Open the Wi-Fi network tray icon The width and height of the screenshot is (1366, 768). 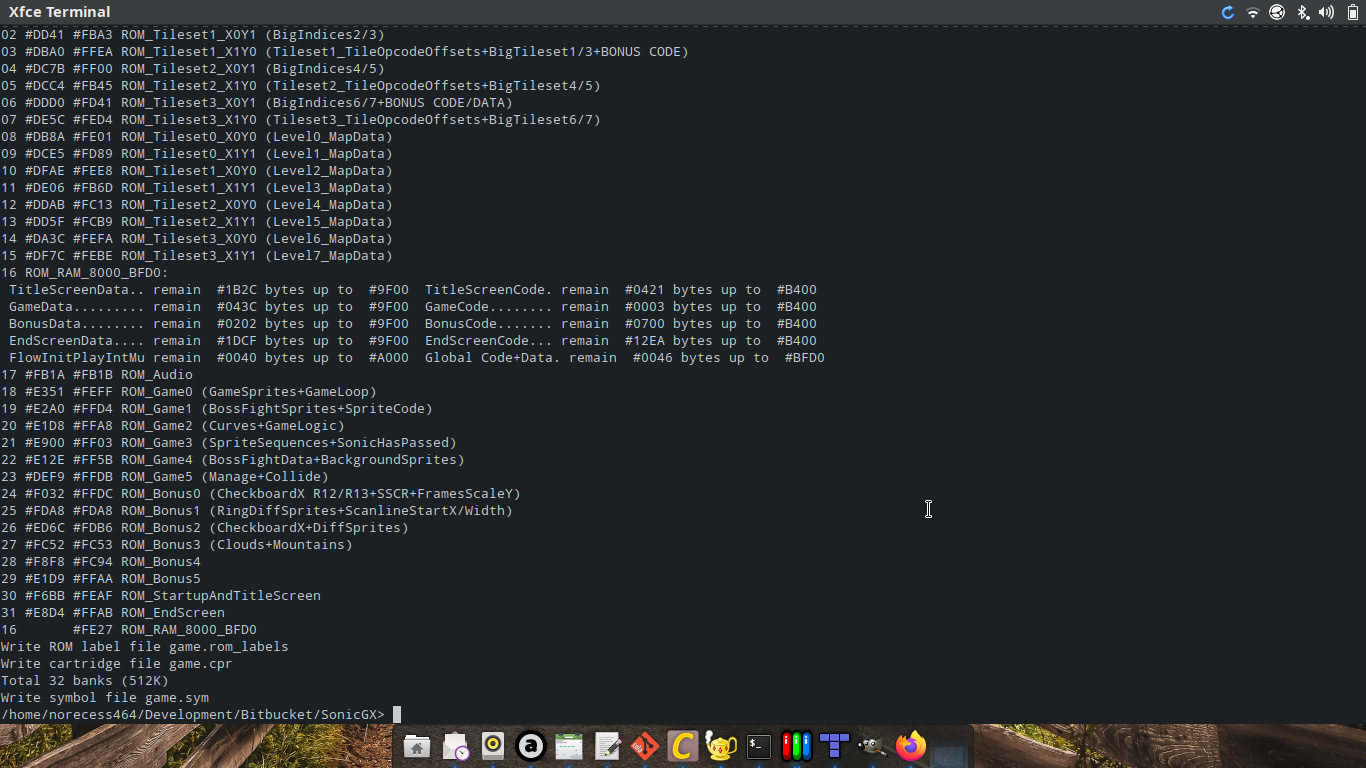pyautogui.click(x=1253, y=12)
